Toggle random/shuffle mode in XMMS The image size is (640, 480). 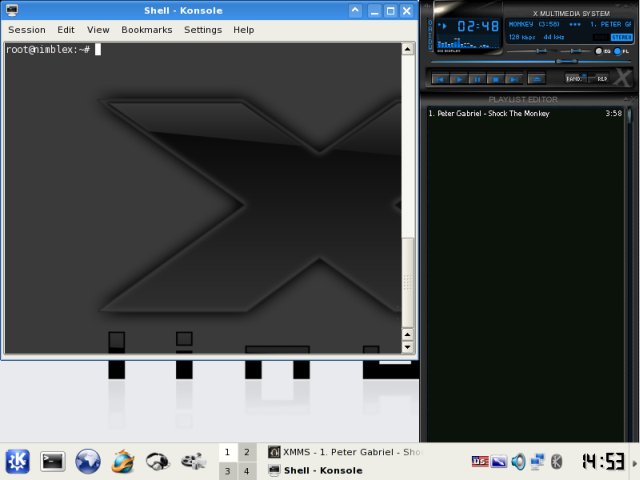pos(576,78)
